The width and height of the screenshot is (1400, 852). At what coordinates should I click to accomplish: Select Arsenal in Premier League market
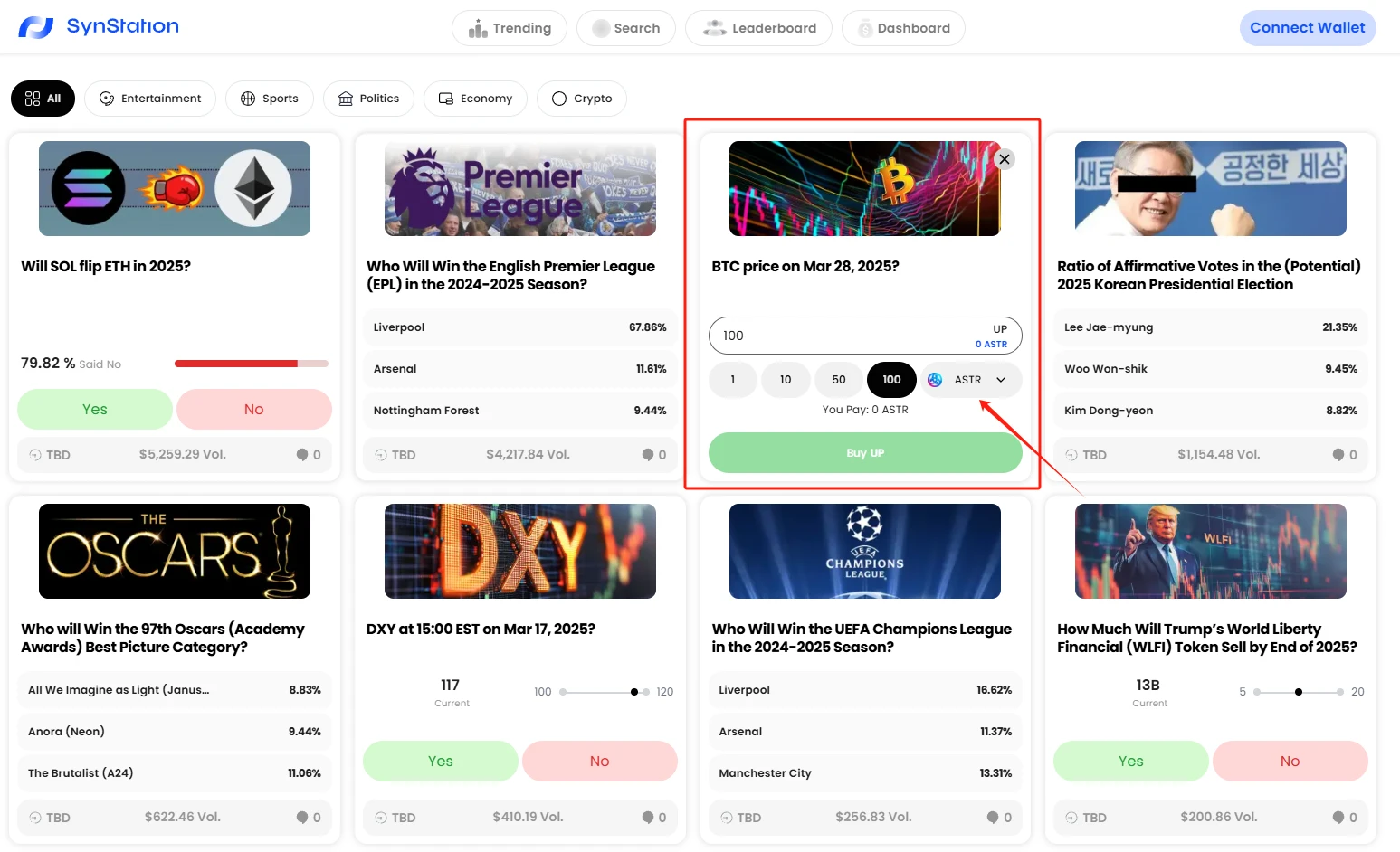(520, 369)
